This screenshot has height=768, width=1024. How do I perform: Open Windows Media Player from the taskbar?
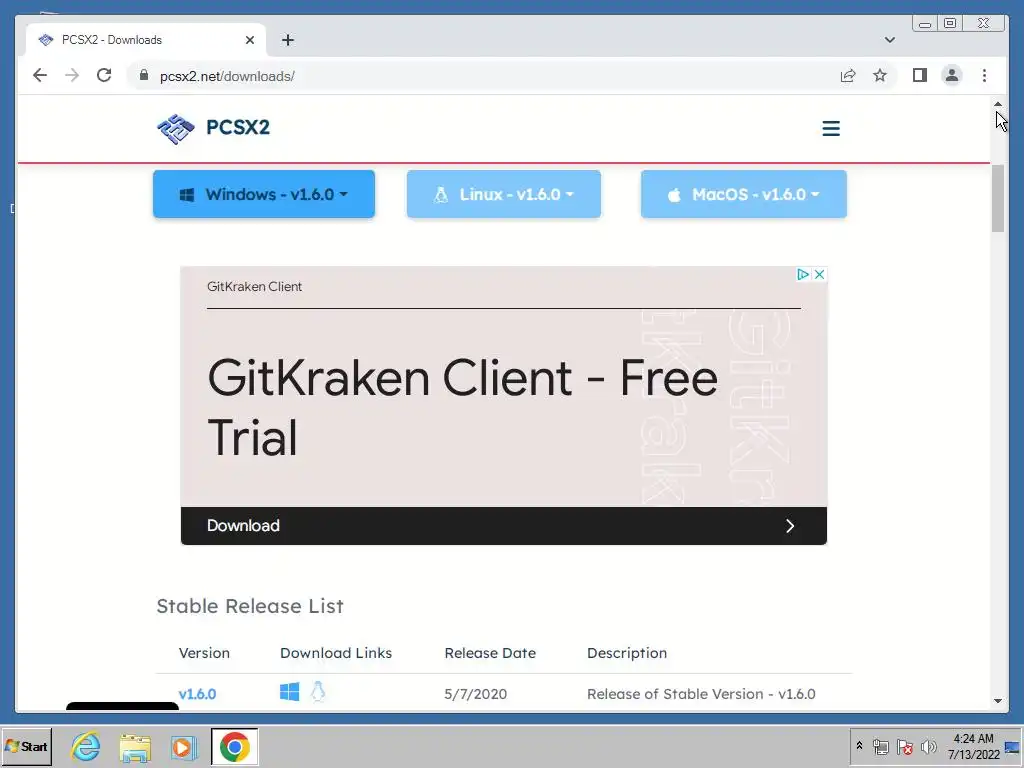[x=184, y=747]
